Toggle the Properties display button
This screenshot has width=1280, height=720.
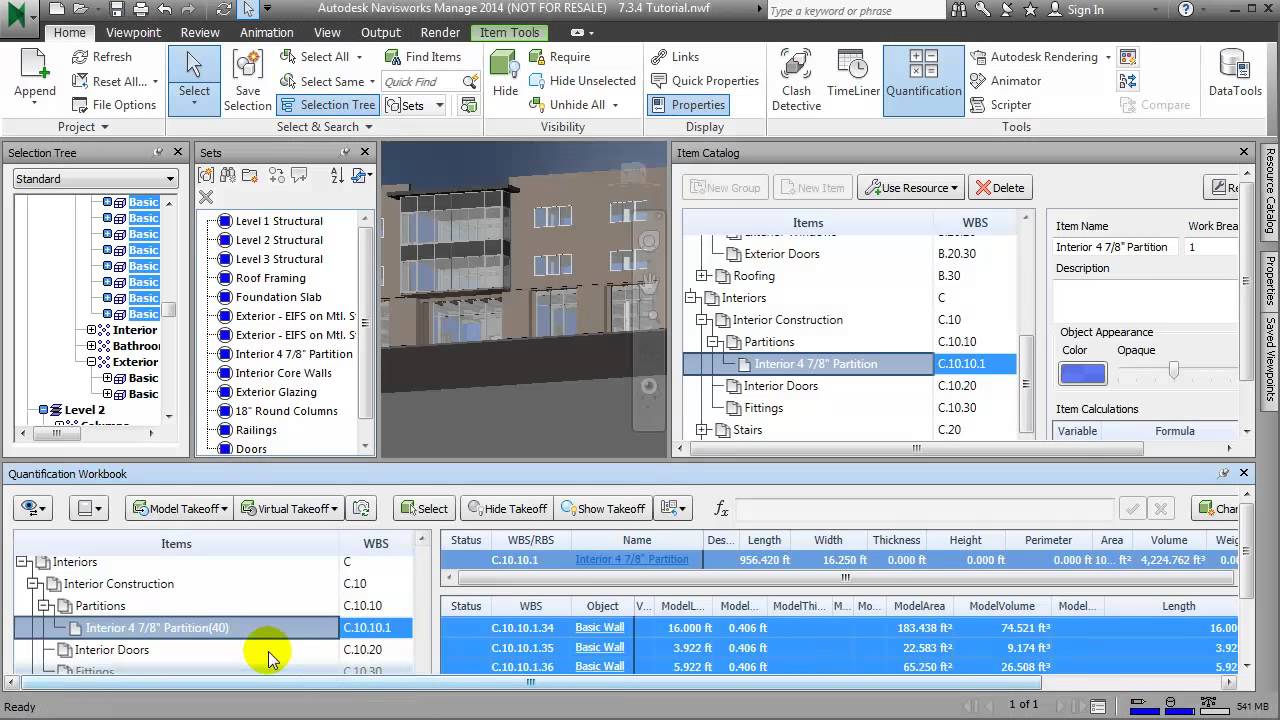coord(687,105)
